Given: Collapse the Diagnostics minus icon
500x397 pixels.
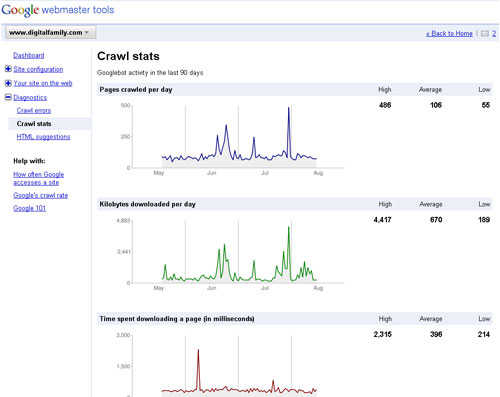Looking at the screenshot, I should click(x=8, y=97).
